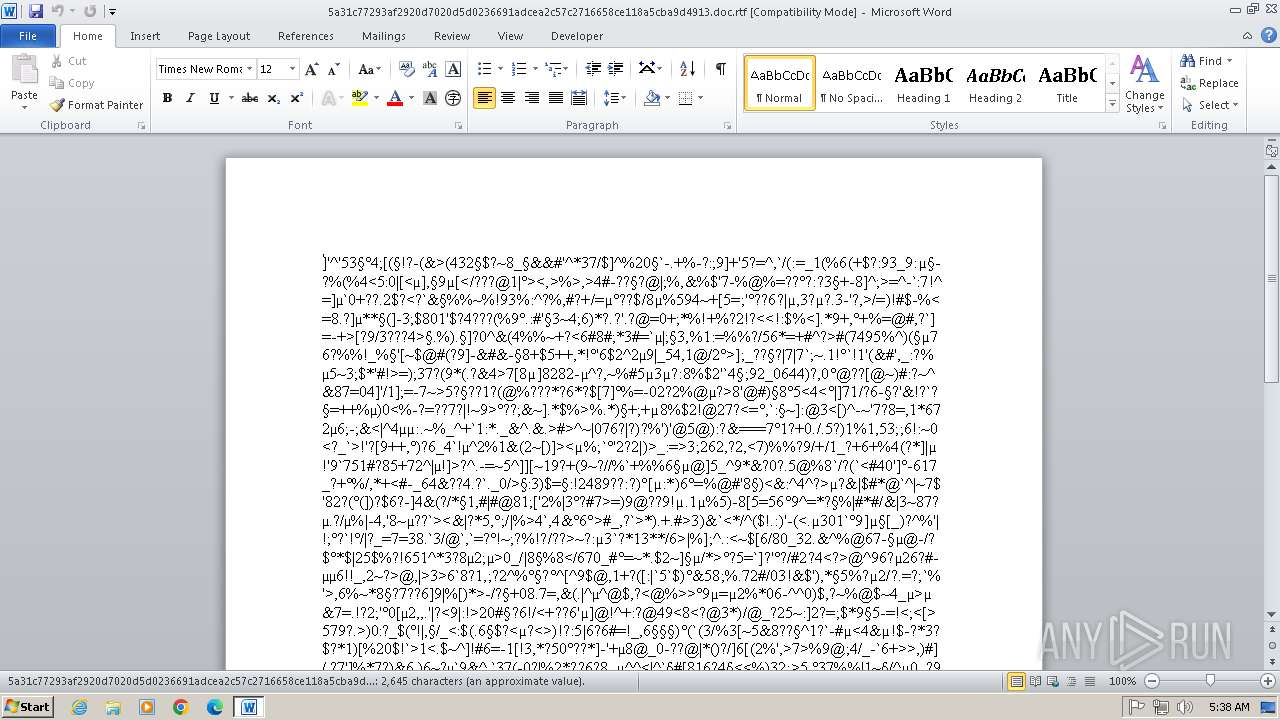Switch to Page Layout tab
The height and width of the screenshot is (720, 1280).
coord(219,36)
